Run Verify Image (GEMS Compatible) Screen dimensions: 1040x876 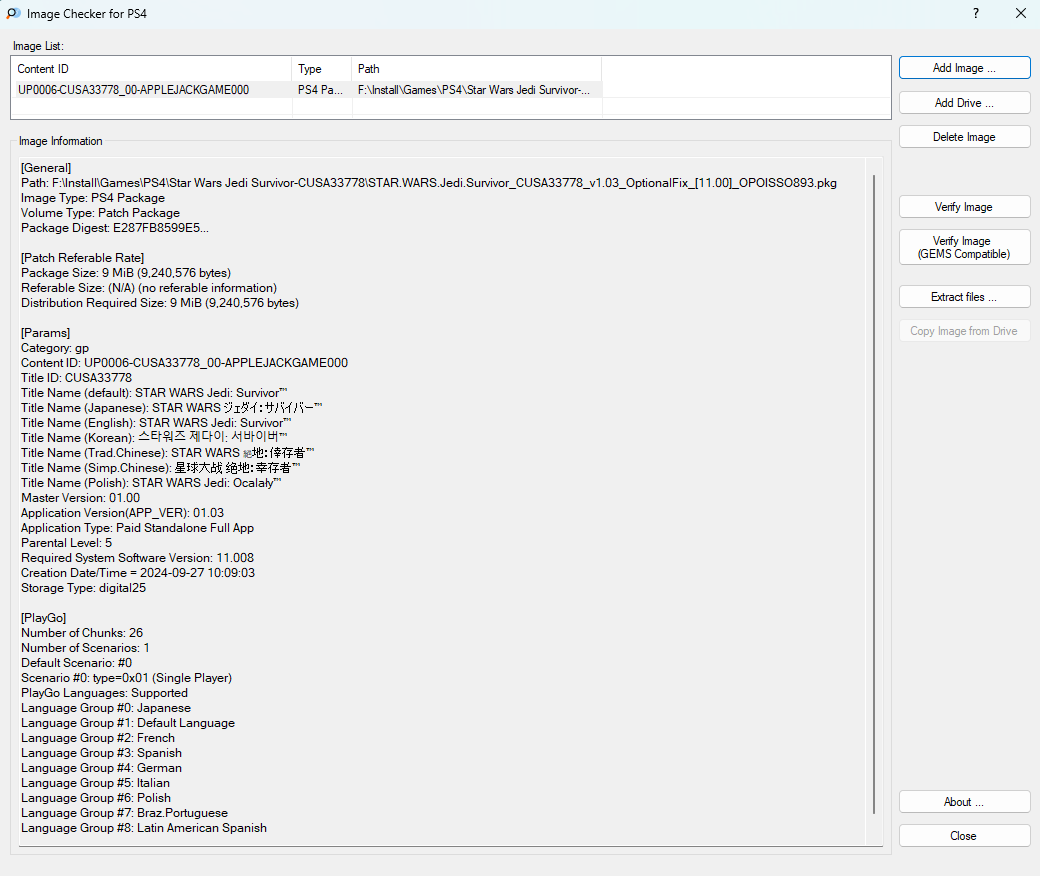pyautogui.click(x=964, y=248)
